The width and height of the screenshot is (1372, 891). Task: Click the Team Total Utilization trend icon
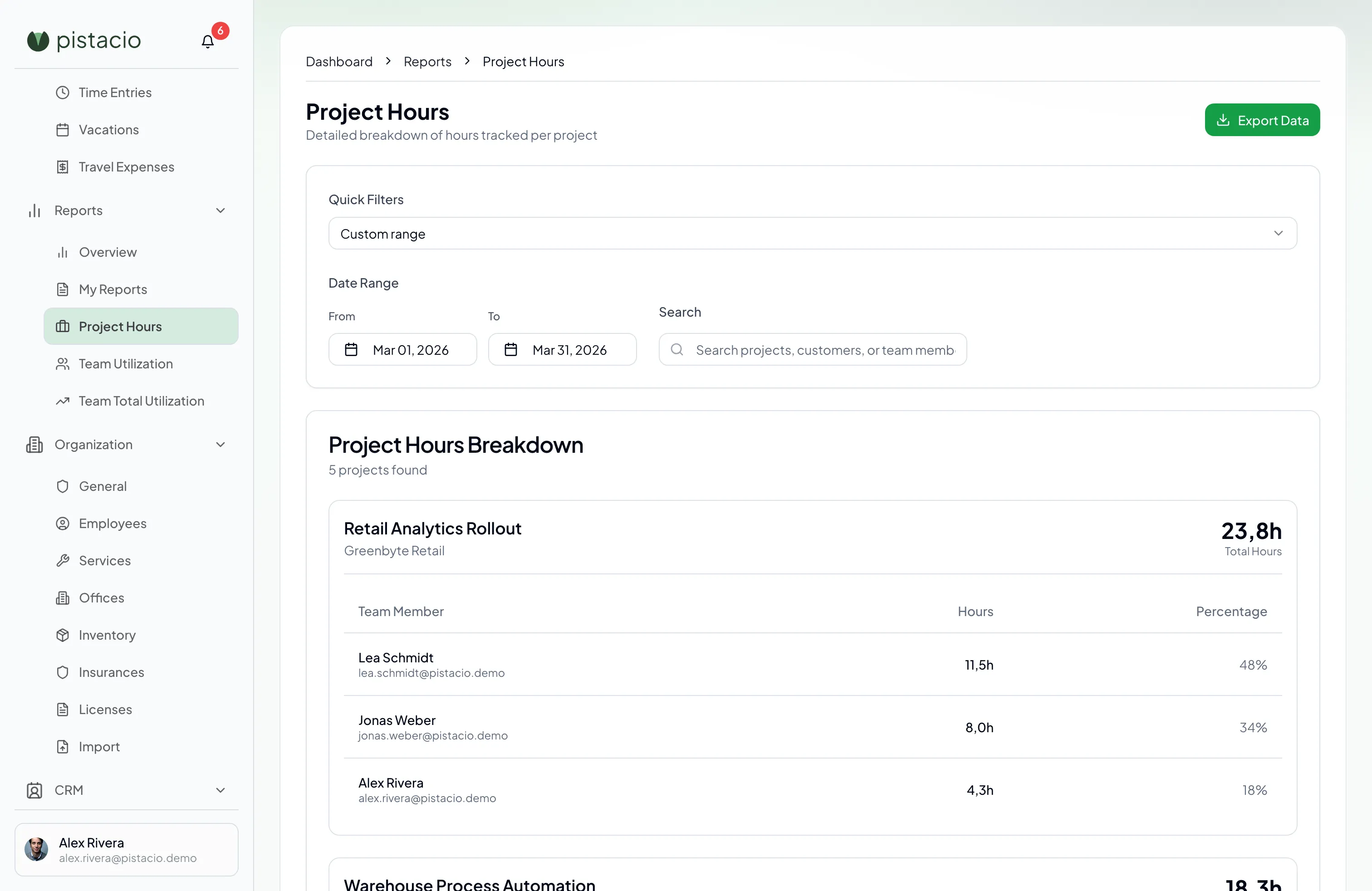(63, 401)
